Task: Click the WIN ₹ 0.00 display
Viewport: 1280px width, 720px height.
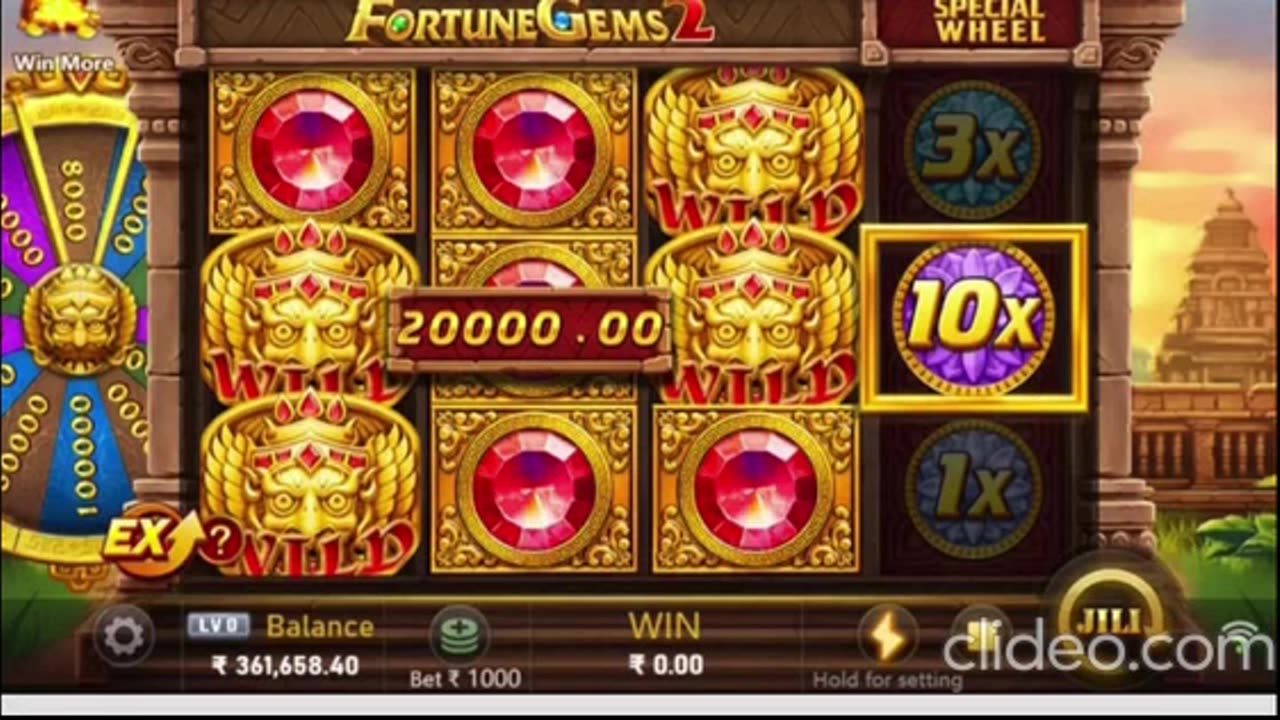Action: tap(665, 645)
